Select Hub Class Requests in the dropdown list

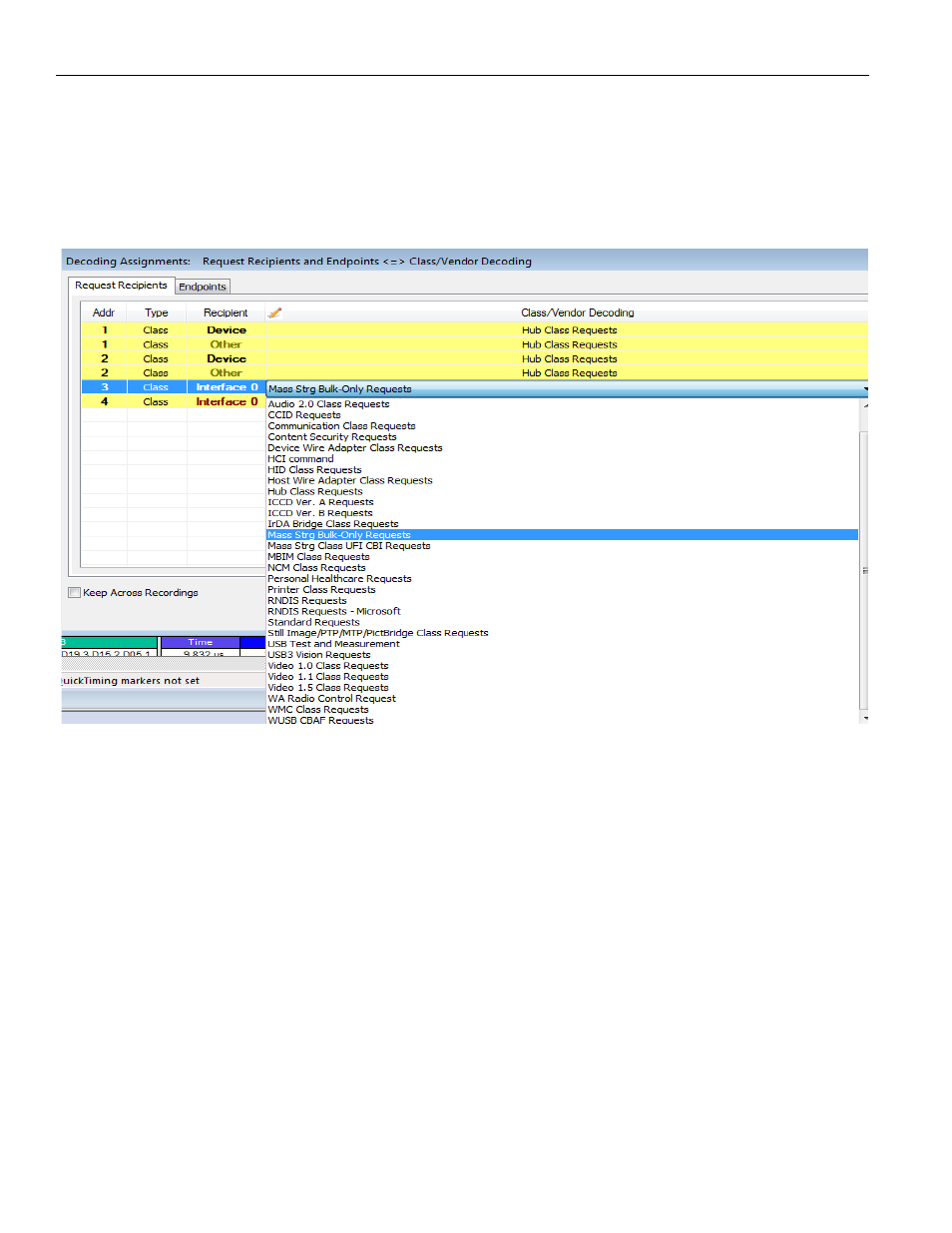click(x=315, y=492)
